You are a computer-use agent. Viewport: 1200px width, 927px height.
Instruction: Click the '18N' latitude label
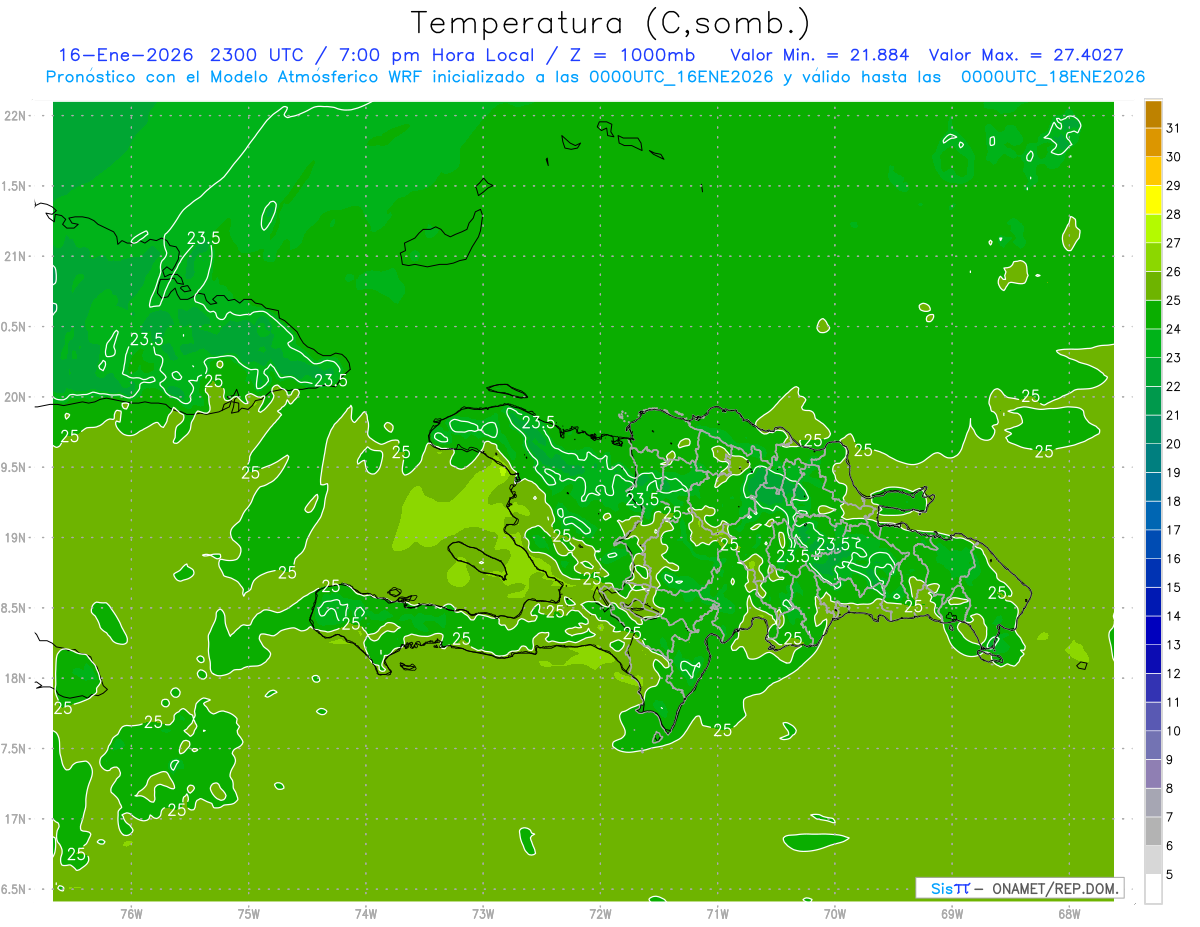pyautogui.click(x=17, y=678)
